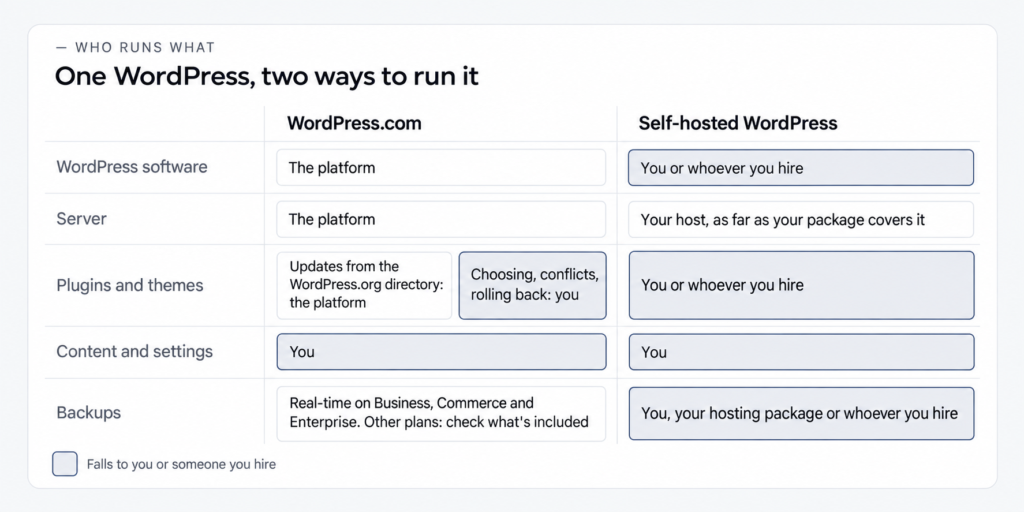Click the 'WordPress software' row label
Viewport: 1024px width, 512px height.
click(x=132, y=167)
